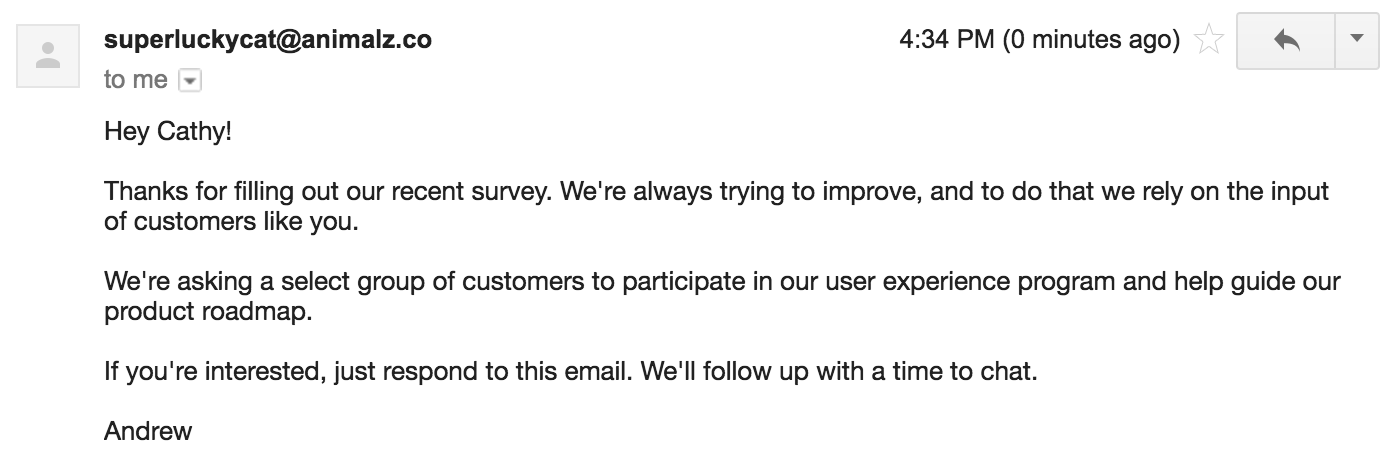1390x474 pixels.
Task: Click the words "product roadmap."
Action: (208, 311)
